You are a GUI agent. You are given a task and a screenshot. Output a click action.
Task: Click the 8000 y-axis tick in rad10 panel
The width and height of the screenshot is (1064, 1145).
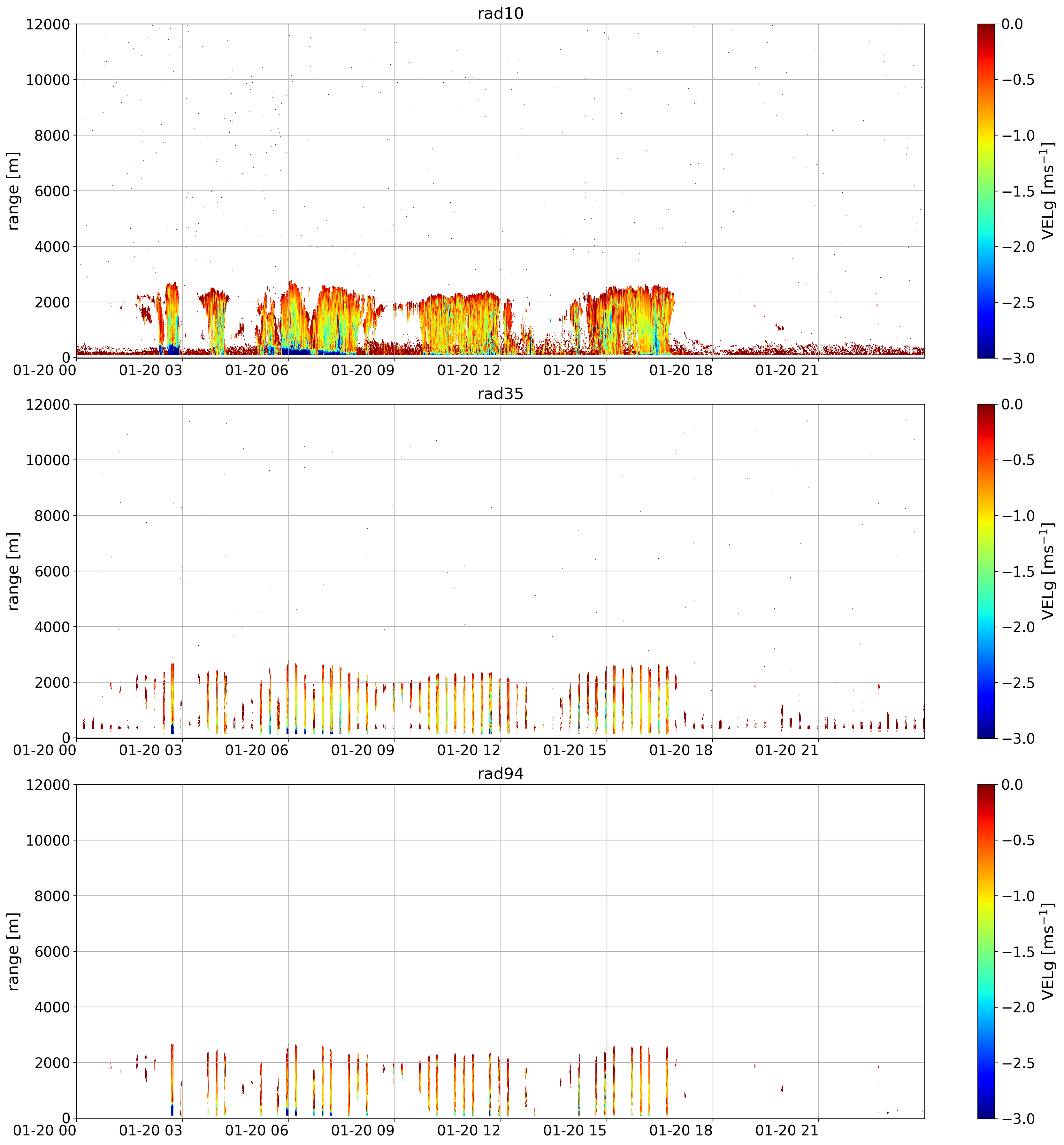coord(52,135)
